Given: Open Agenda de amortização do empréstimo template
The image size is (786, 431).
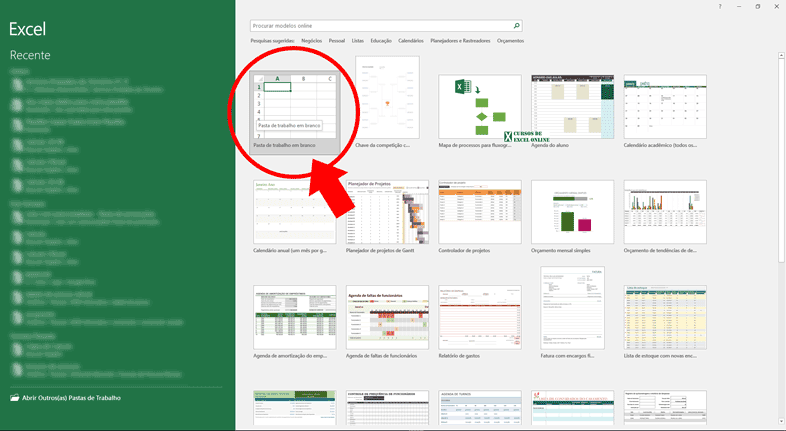Looking at the screenshot, I should coord(295,322).
